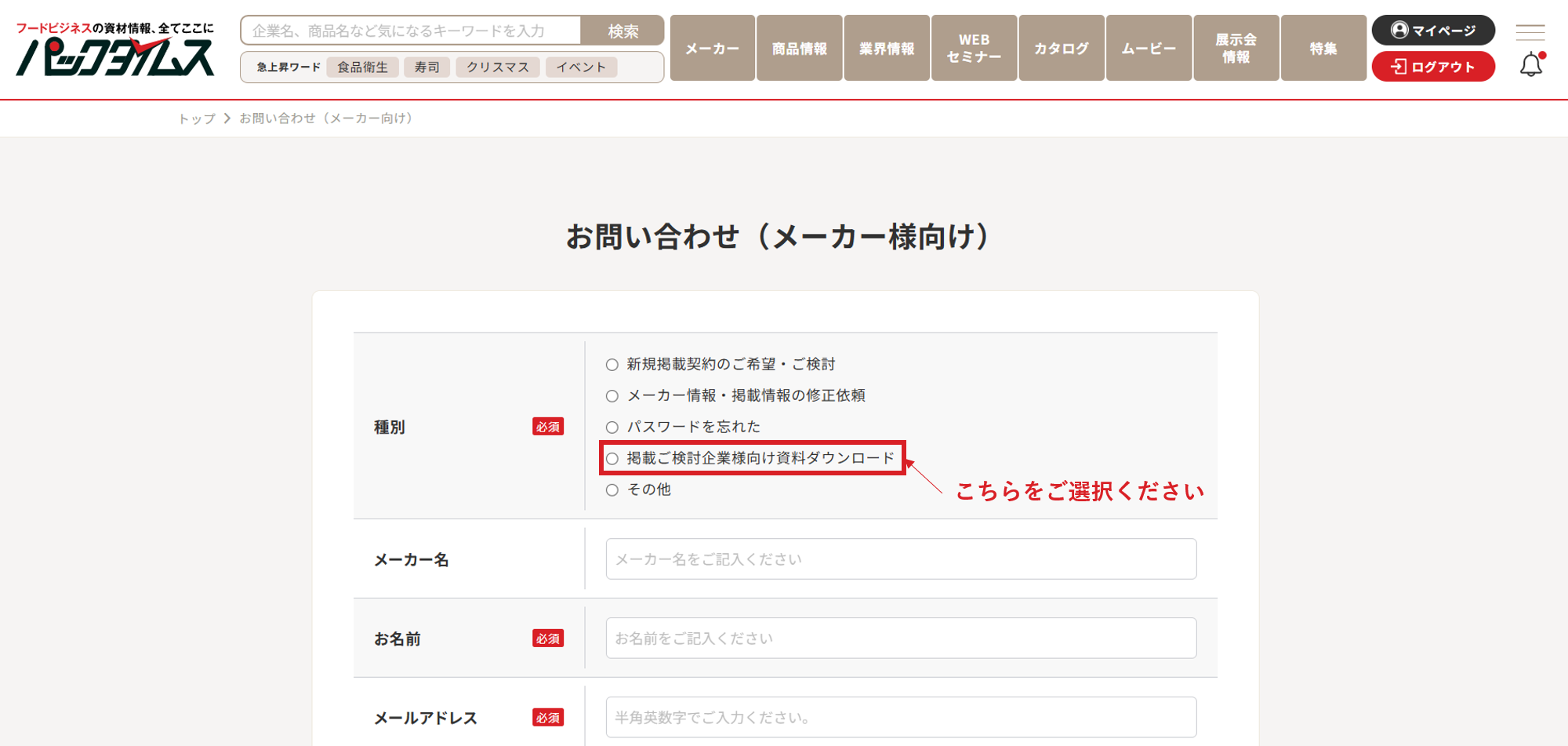Image resolution: width=1568 pixels, height=746 pixels.
Task: Select 新規掲載契約のご希望・ご検討 radio option
Action: pos(612,365)
